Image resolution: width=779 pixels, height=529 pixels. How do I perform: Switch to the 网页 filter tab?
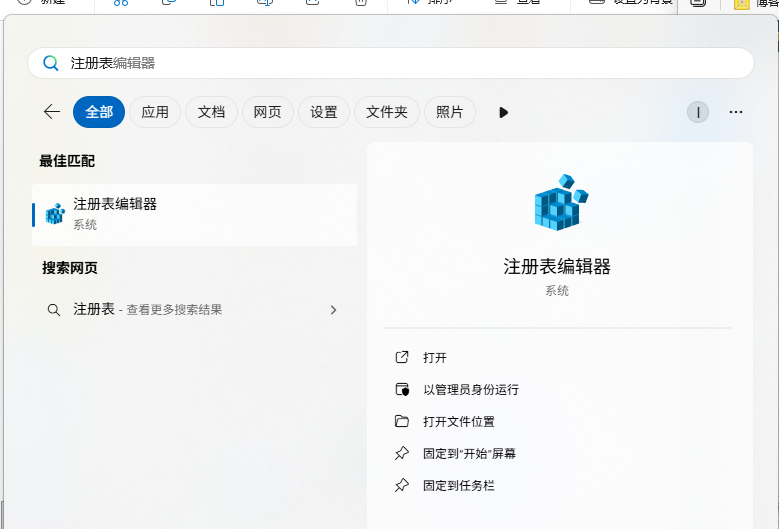pos(268,112)
